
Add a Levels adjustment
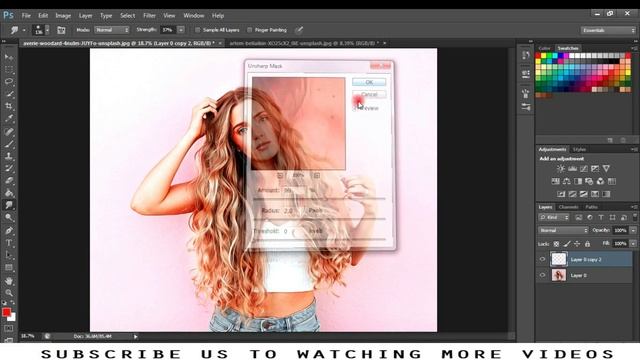coord(572,169)
